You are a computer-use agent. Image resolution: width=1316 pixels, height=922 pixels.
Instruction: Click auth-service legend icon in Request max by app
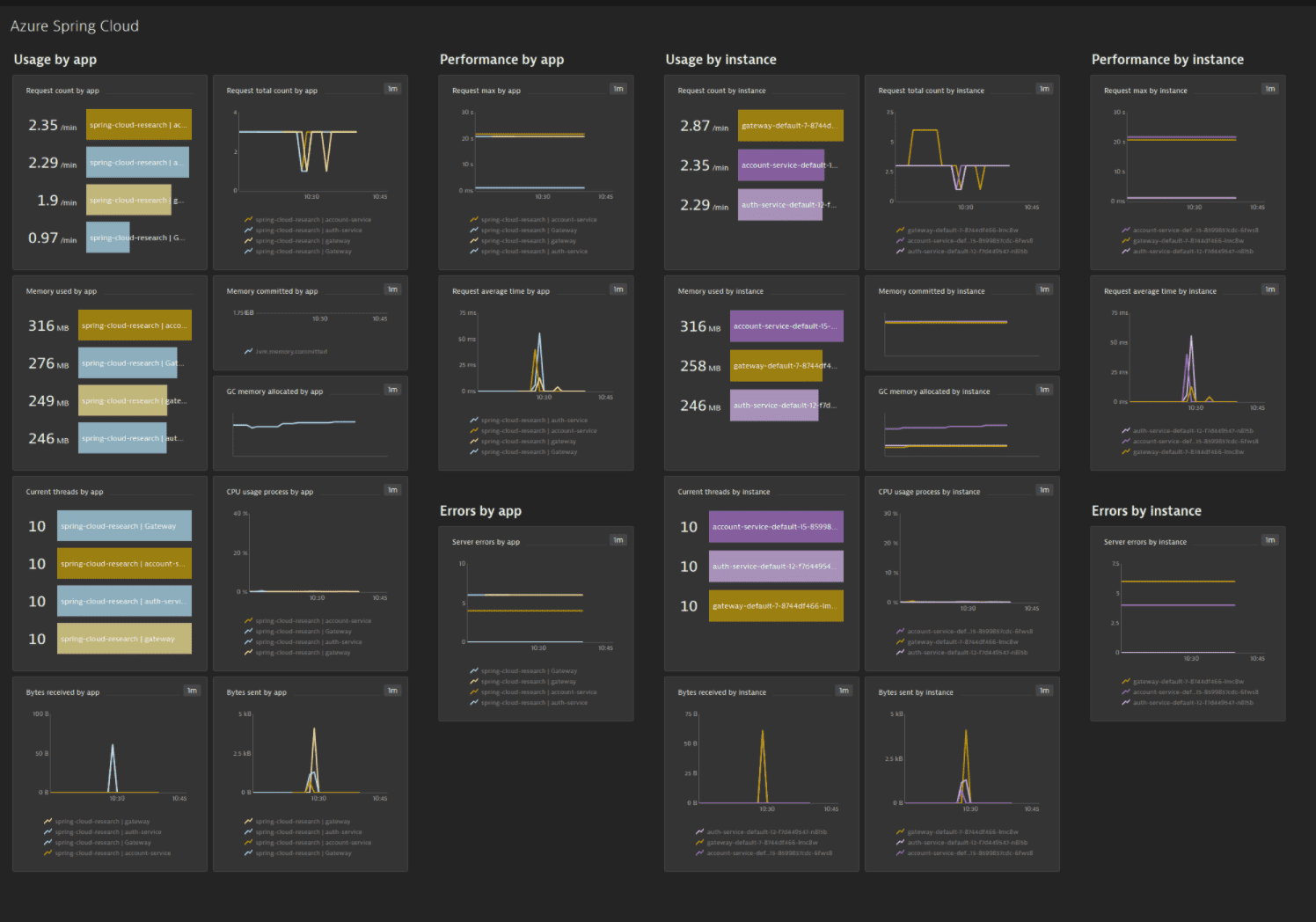pos(474,252)
